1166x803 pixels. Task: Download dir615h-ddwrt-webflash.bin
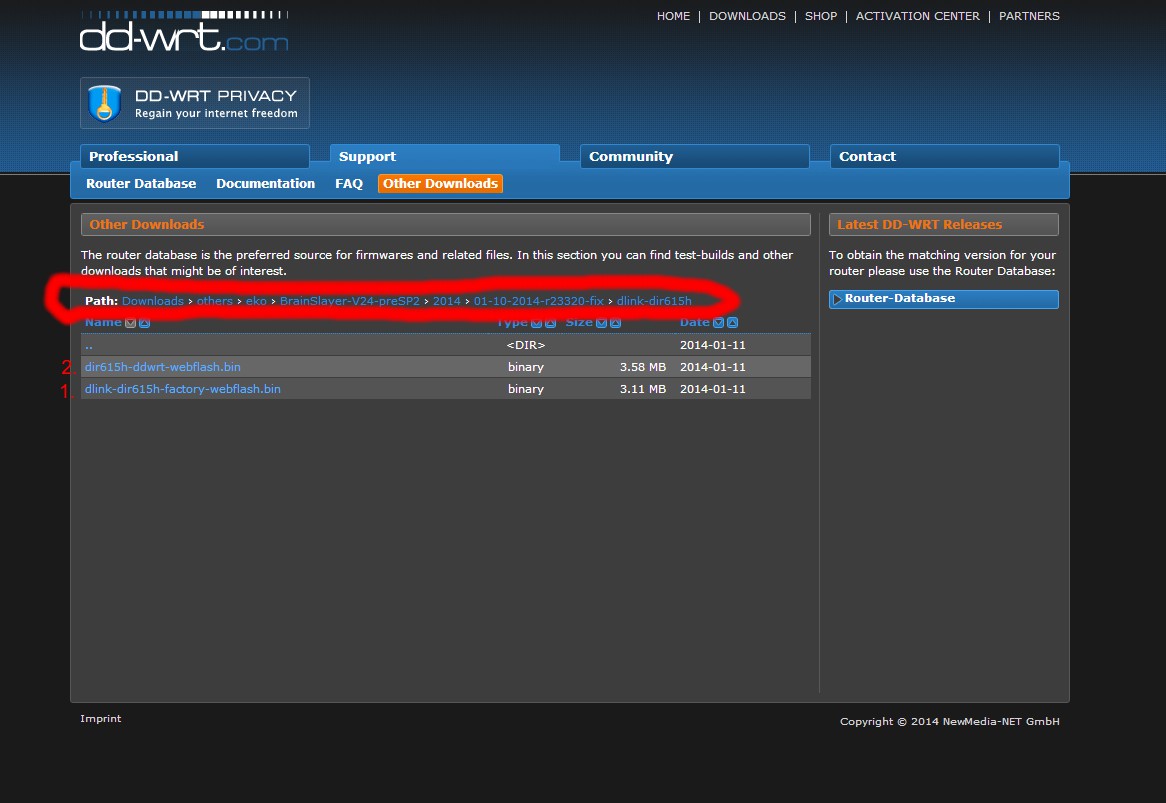point(163,367)
